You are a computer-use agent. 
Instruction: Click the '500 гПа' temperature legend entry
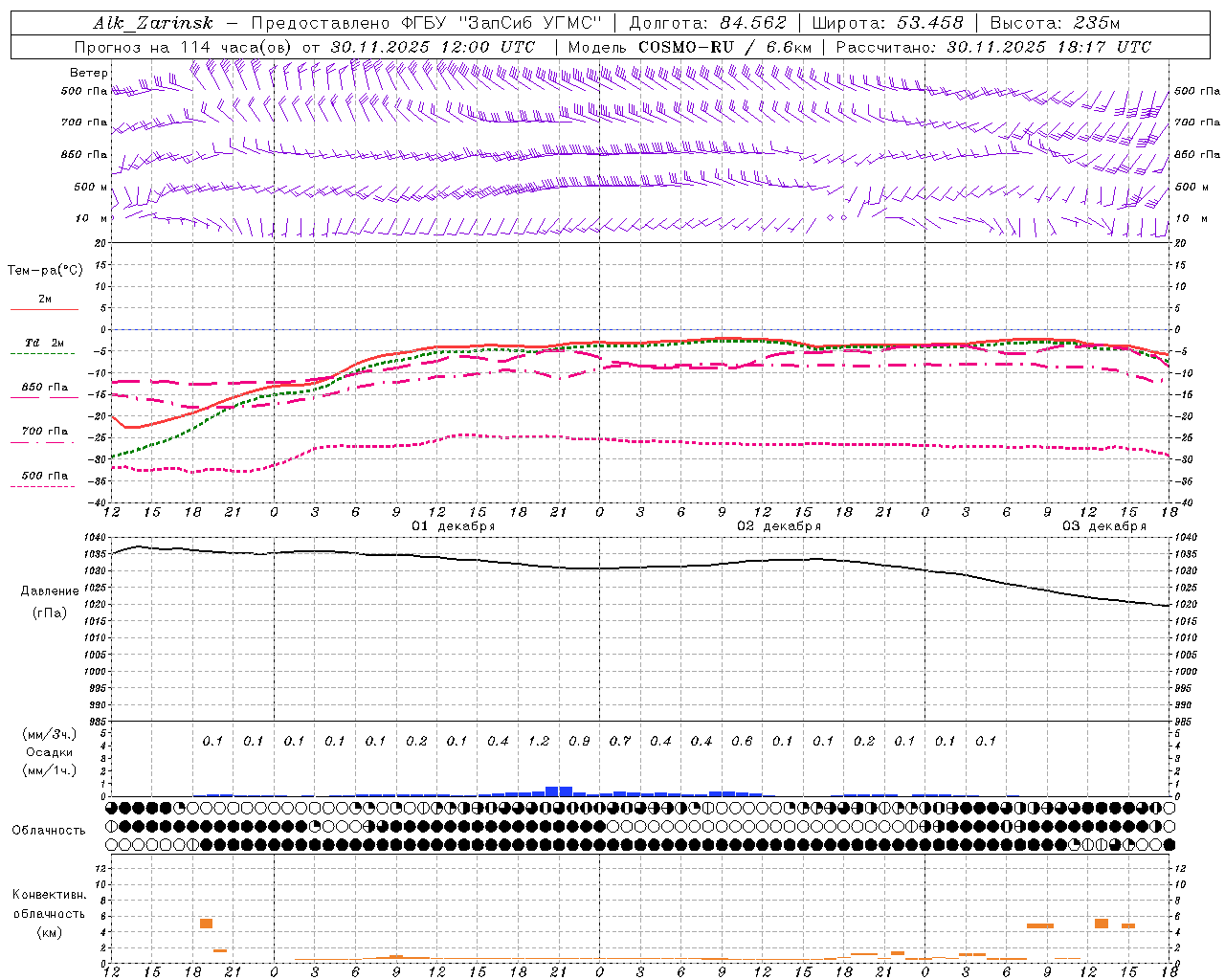click(45, 476)
